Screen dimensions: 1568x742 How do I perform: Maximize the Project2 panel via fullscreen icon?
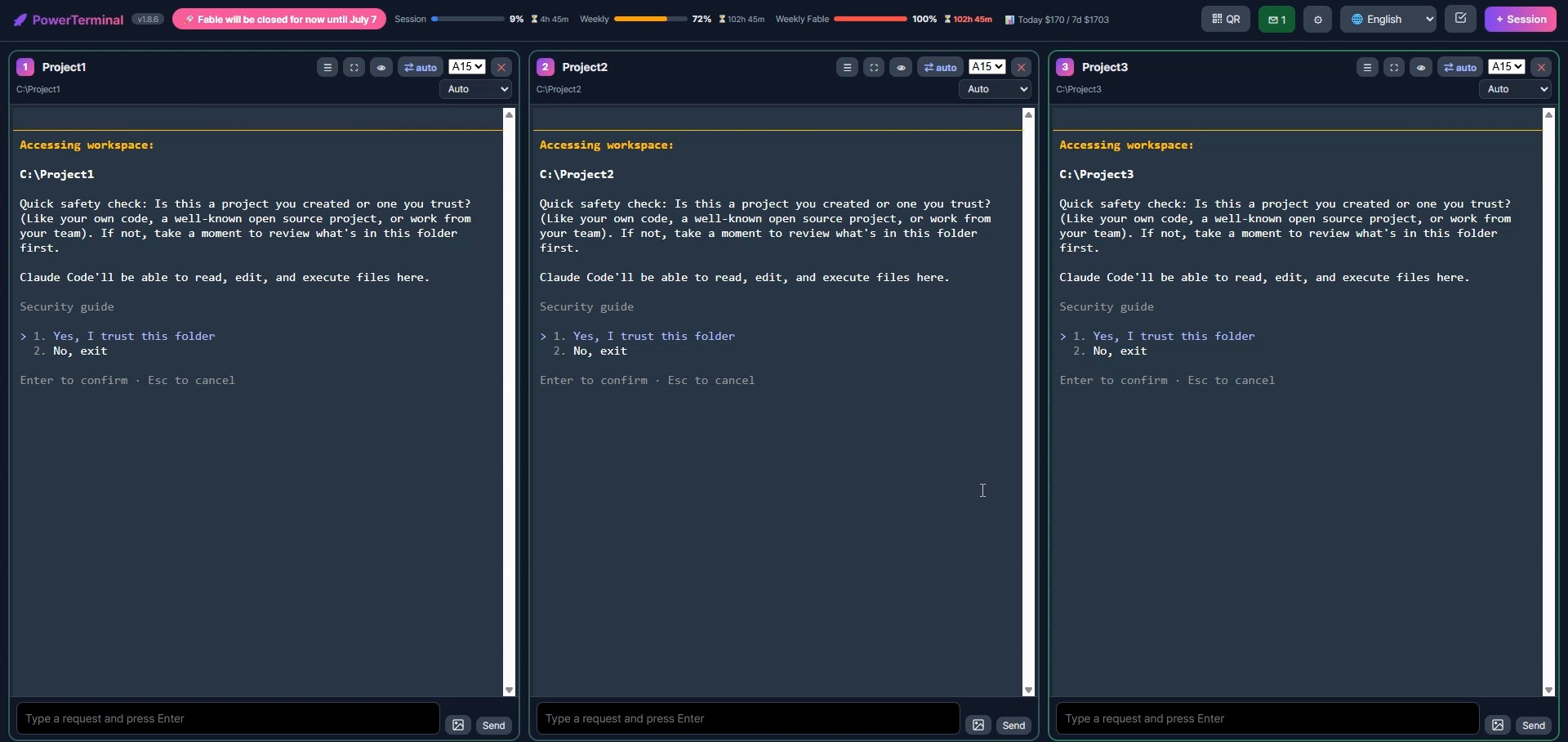click(874, 67)
